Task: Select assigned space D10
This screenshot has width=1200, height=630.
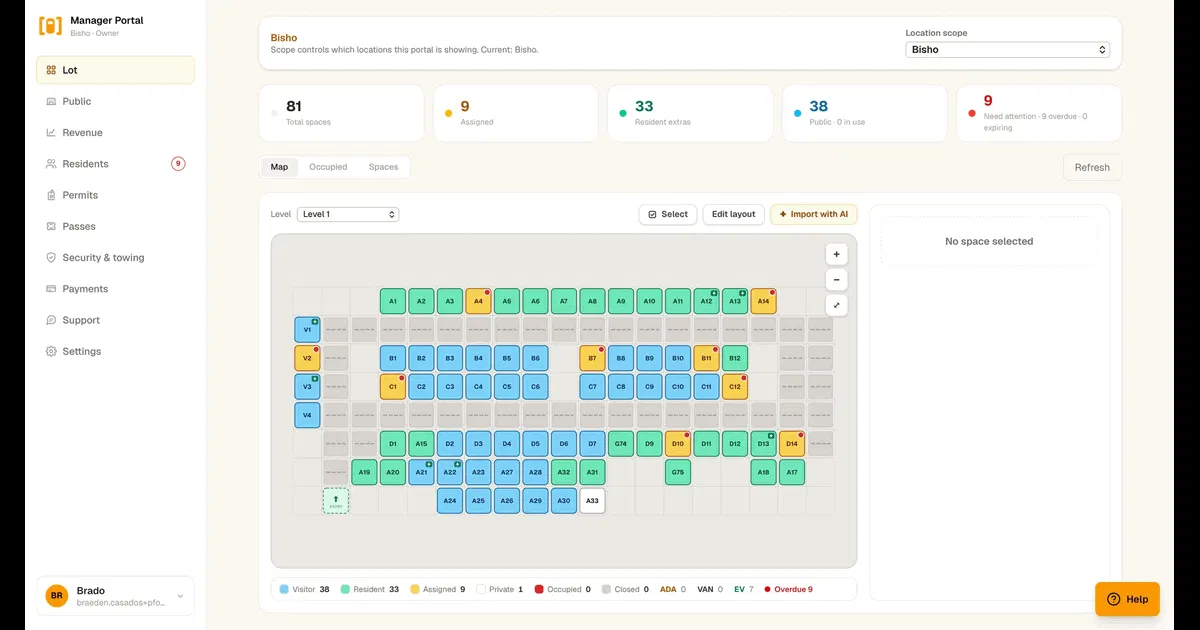Action: (x=678, y=443)
